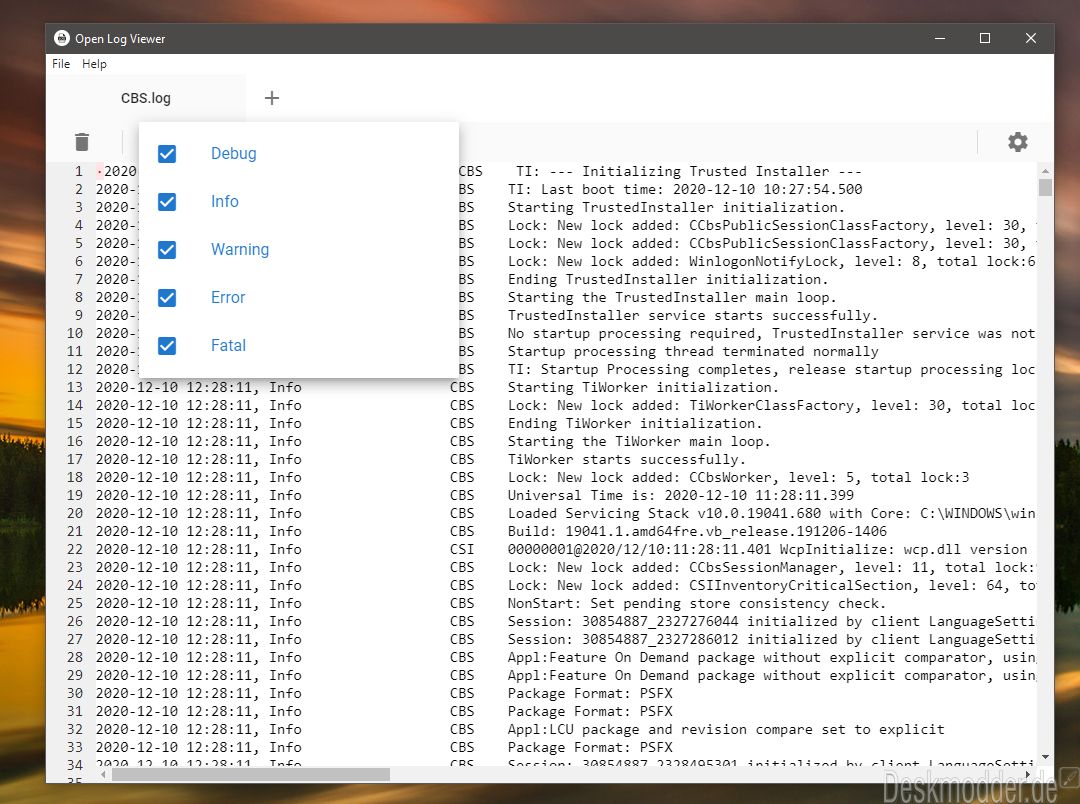Click "Ending TiWorker initialization." message
The width and height of the screenshot is (1080, 804).
pos(635,423)
